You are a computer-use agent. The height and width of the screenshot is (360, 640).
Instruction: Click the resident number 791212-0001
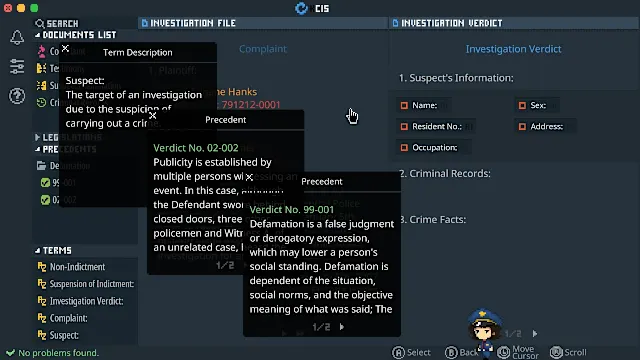[x=251, y=105]
